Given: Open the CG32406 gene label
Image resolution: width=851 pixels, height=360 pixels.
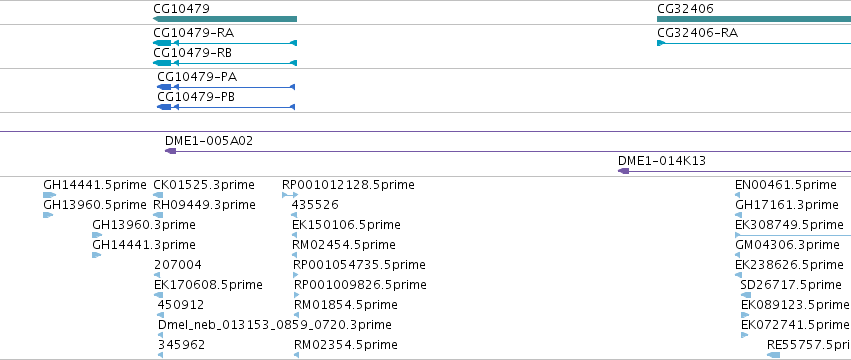Looking at the screenshot, I should pyautogui.click(x=685, y=9).
